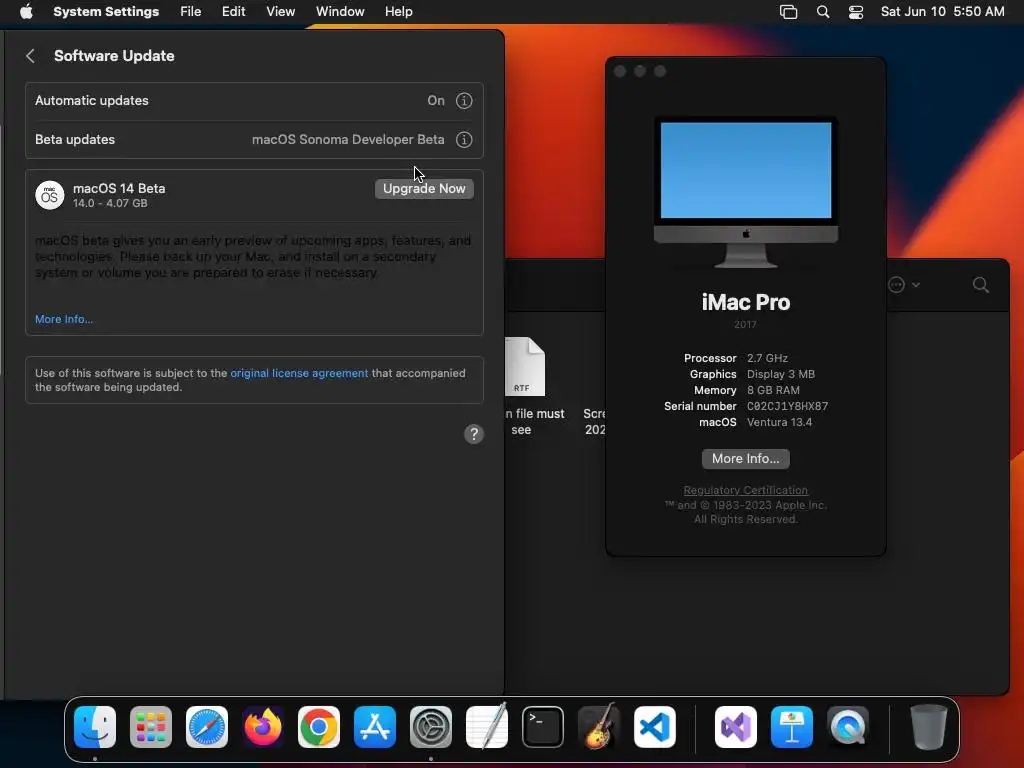
Task: Open the help question mark button
Action: click(x=473, y=434)
